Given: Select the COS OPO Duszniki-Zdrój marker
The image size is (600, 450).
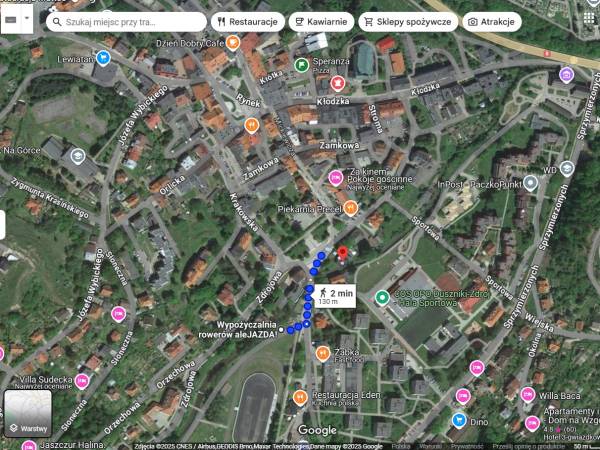Looking at the screenshot, I should 381,297.
